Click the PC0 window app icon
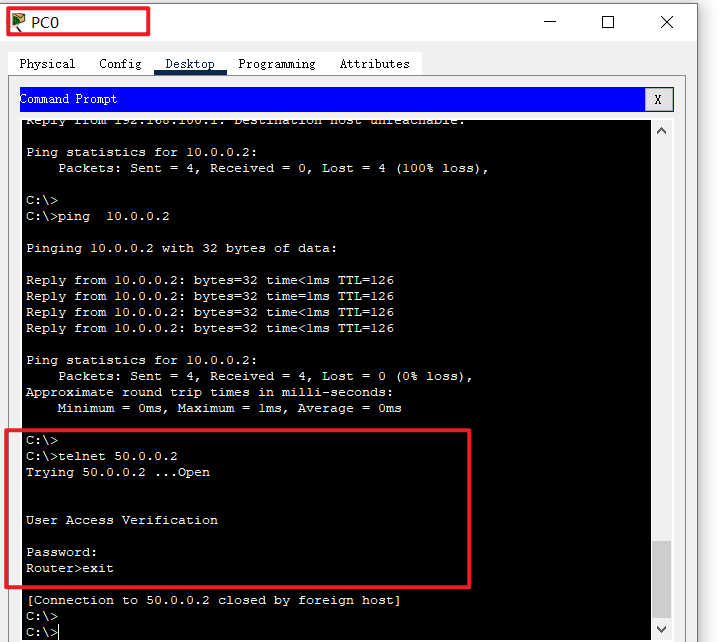This screenshot has width=723, height=642. 18,22
